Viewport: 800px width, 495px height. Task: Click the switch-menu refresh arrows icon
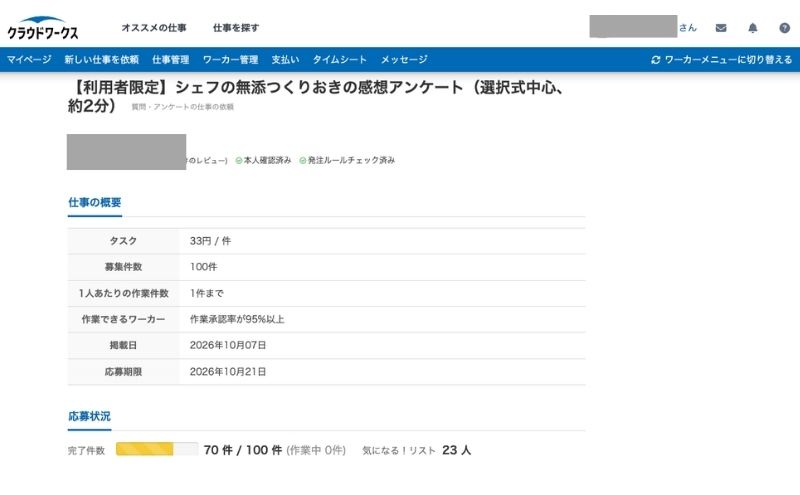click(656, 60)
